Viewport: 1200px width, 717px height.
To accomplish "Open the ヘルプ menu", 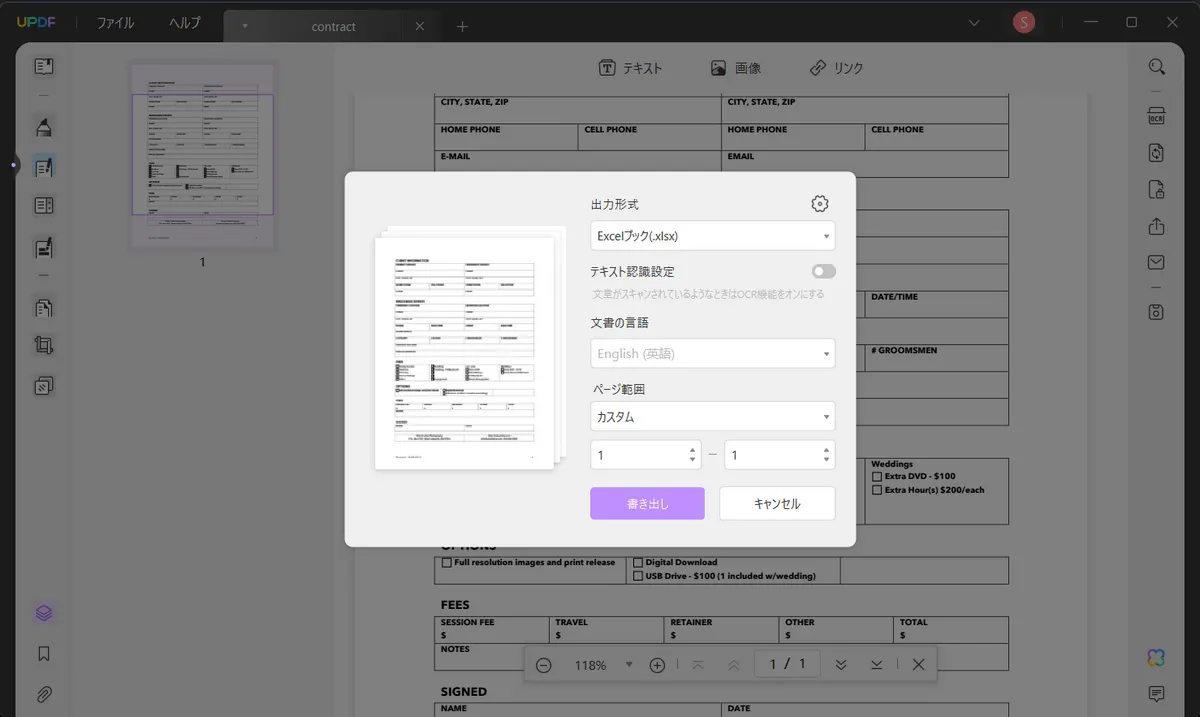I will click(x=184, y=23).
